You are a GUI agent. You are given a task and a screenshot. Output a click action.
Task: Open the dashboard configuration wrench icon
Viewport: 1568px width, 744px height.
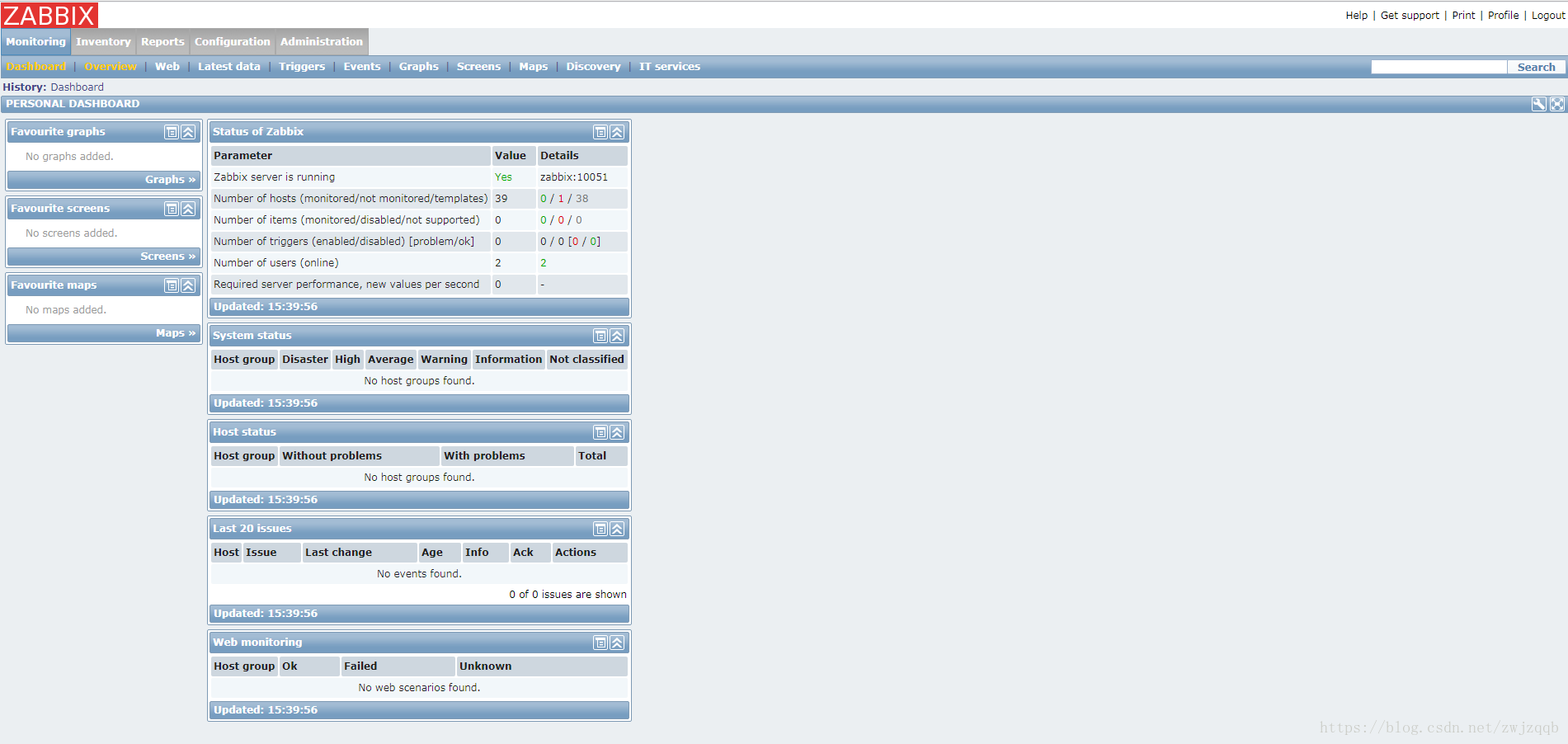pyautogui.click(x=1539, y=104)
